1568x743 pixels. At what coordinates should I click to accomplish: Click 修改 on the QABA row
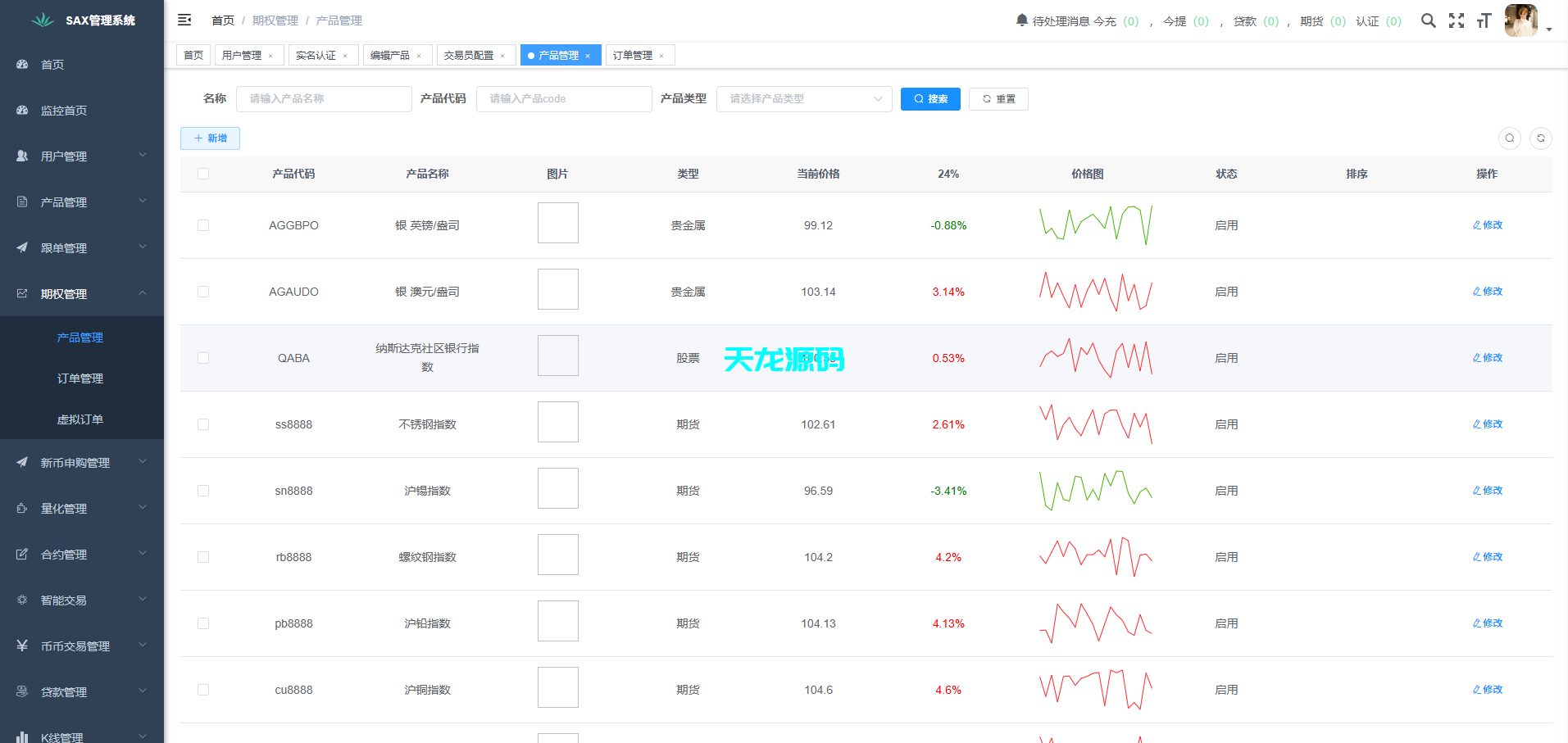(x=1487, y=357)
